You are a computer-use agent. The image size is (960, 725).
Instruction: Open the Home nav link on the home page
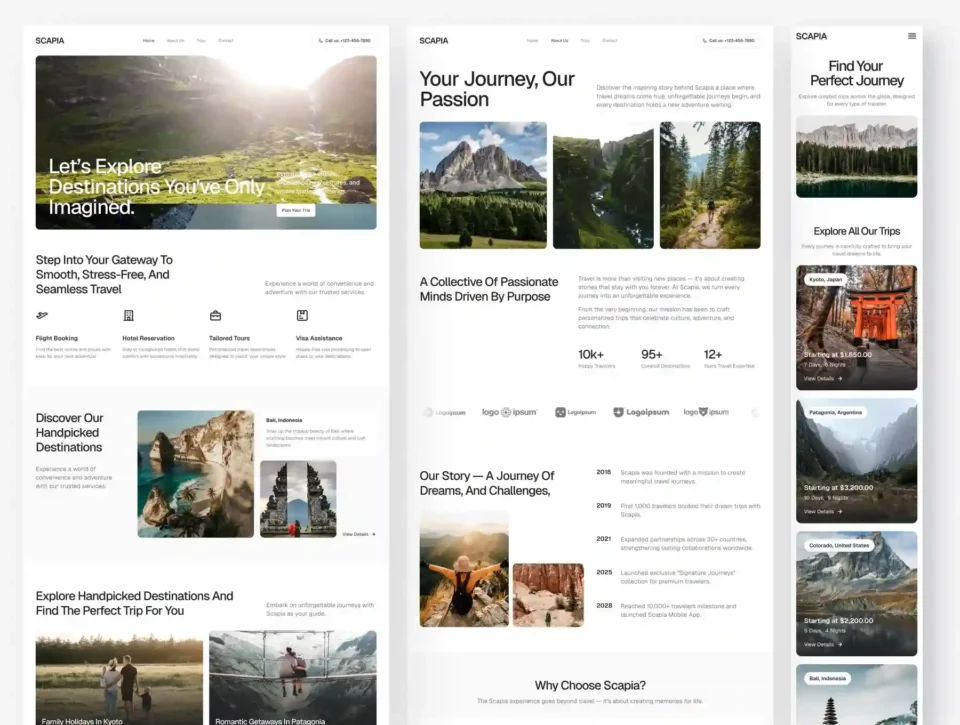(x=148, y=41)
